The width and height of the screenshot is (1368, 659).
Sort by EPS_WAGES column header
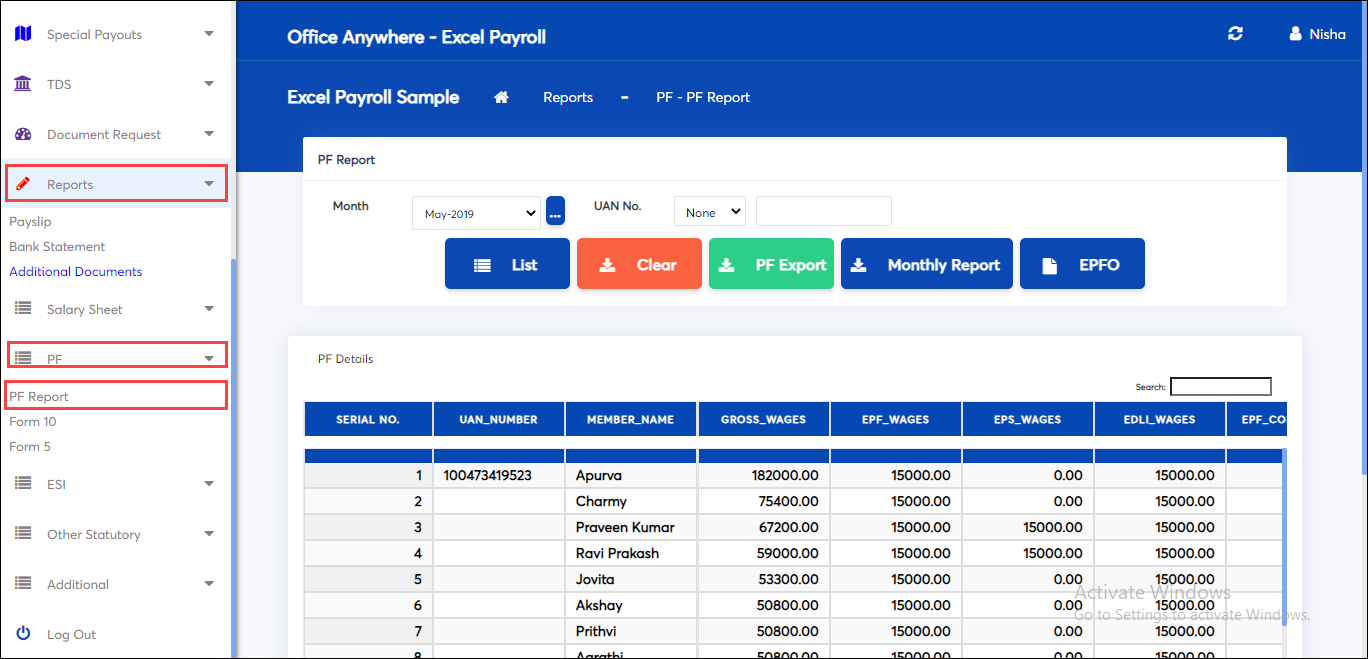pyautogui.click(x=1028, y=420)
